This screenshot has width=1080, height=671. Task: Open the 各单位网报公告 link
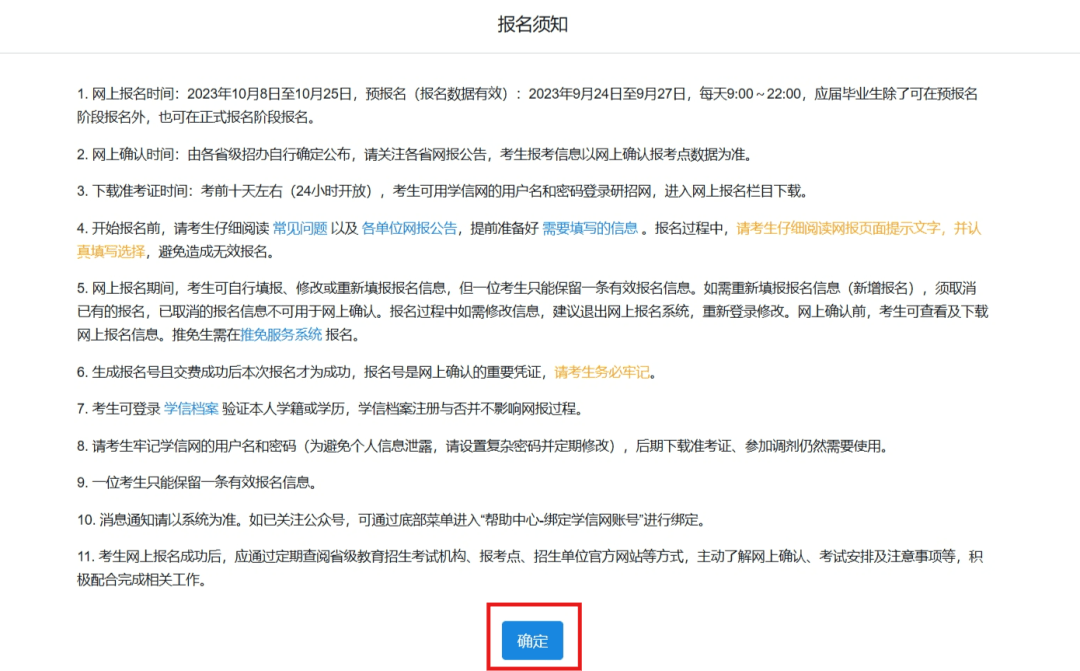pyautogui.click(x=409, y=228)
